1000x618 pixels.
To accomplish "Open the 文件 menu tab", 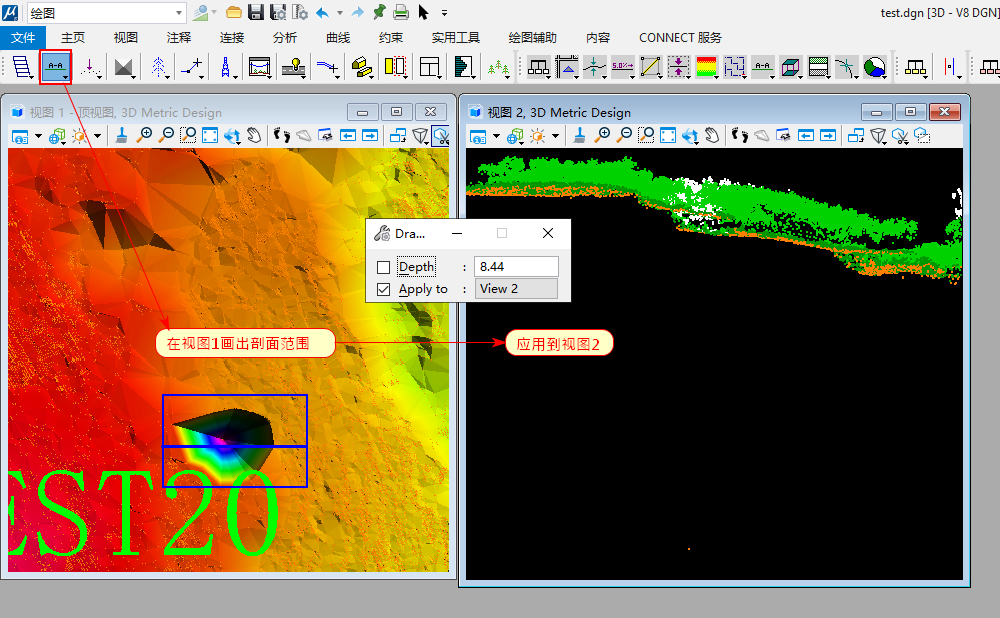I will [22, 38].
